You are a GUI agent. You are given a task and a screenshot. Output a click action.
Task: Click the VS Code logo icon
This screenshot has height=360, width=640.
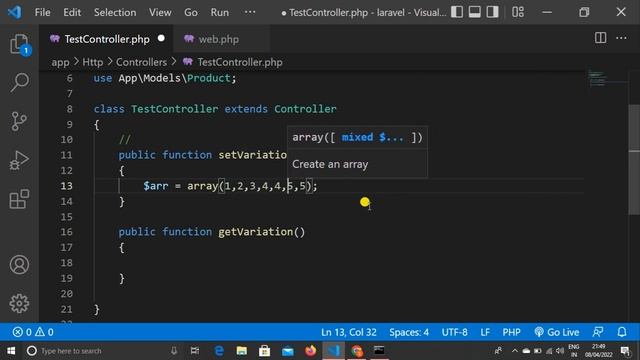point(15,12)
